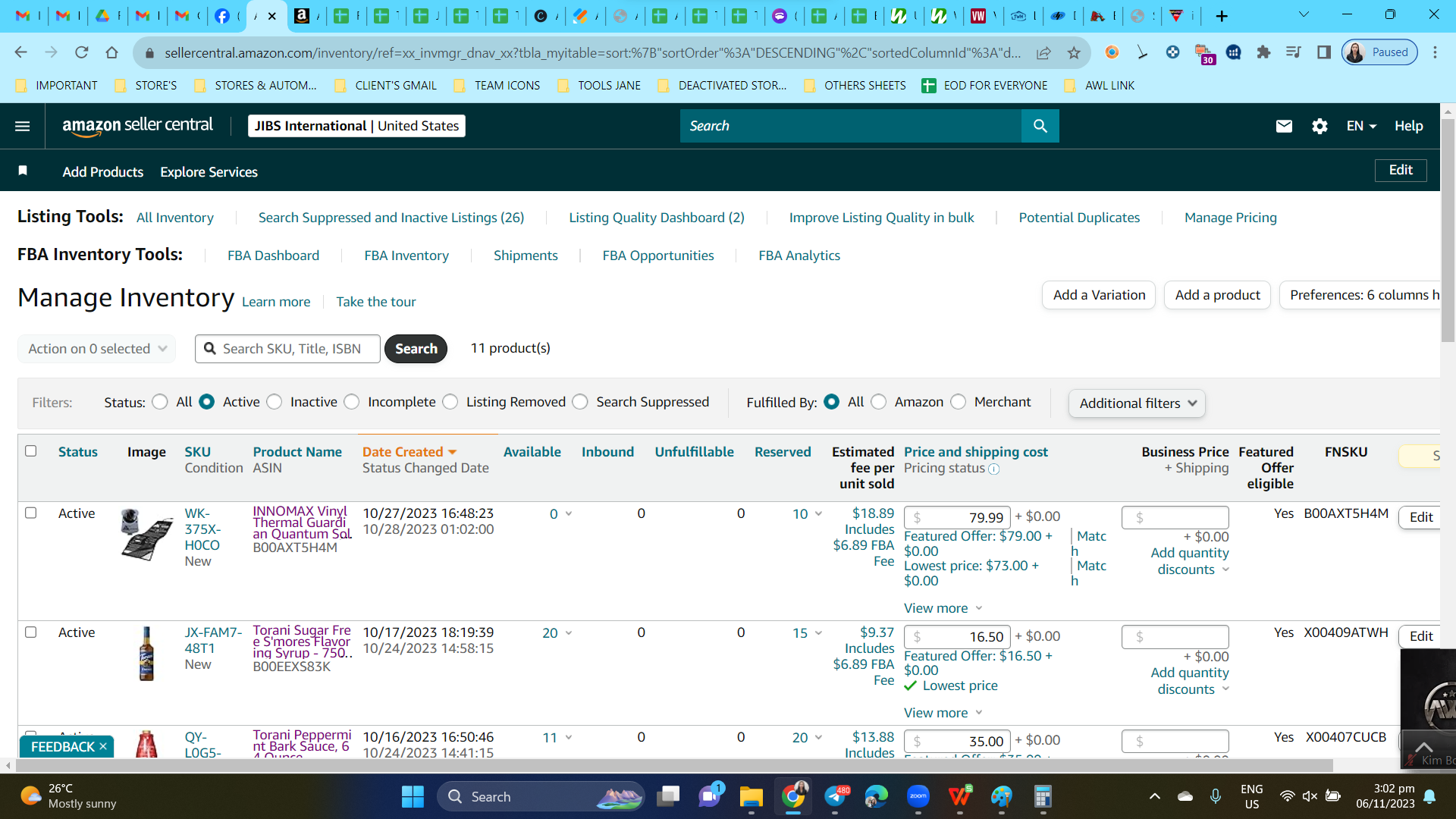Viewport: 1456px width, 819px height.
Task: Click the search magnifier button in header
Action: click(1040, 126)
